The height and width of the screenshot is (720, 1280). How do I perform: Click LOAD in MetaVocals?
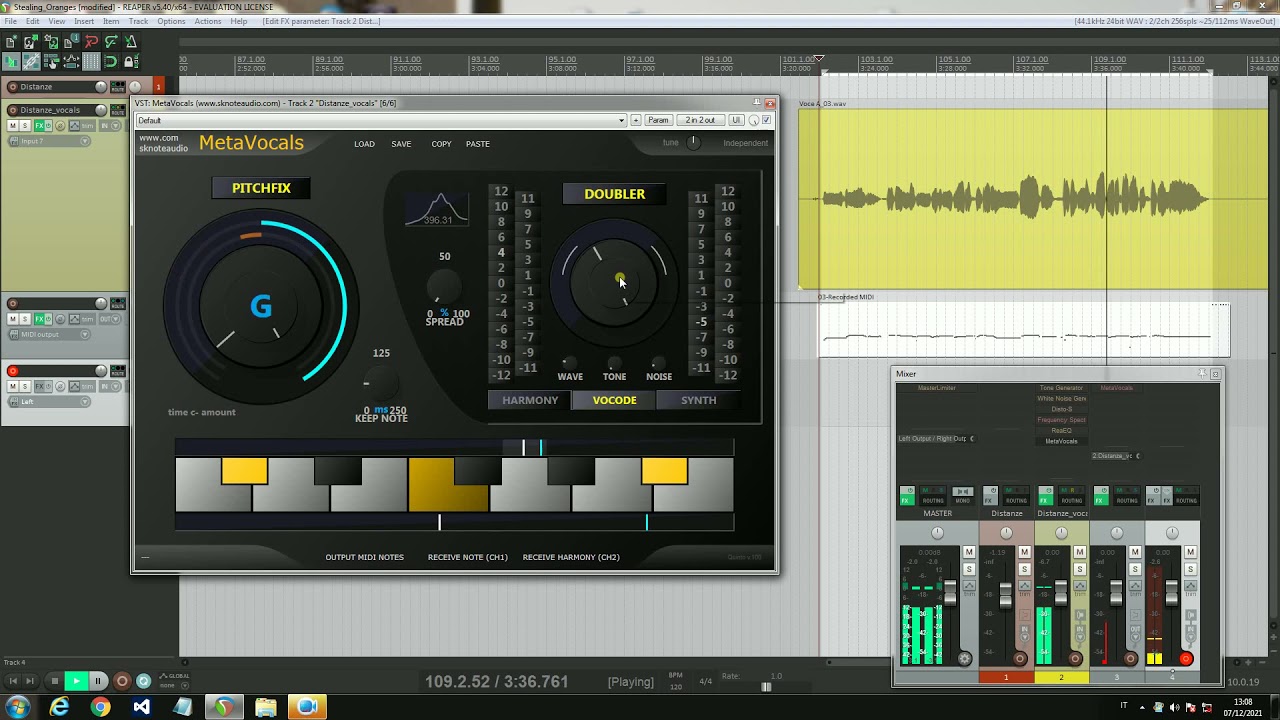click(364, 144)
